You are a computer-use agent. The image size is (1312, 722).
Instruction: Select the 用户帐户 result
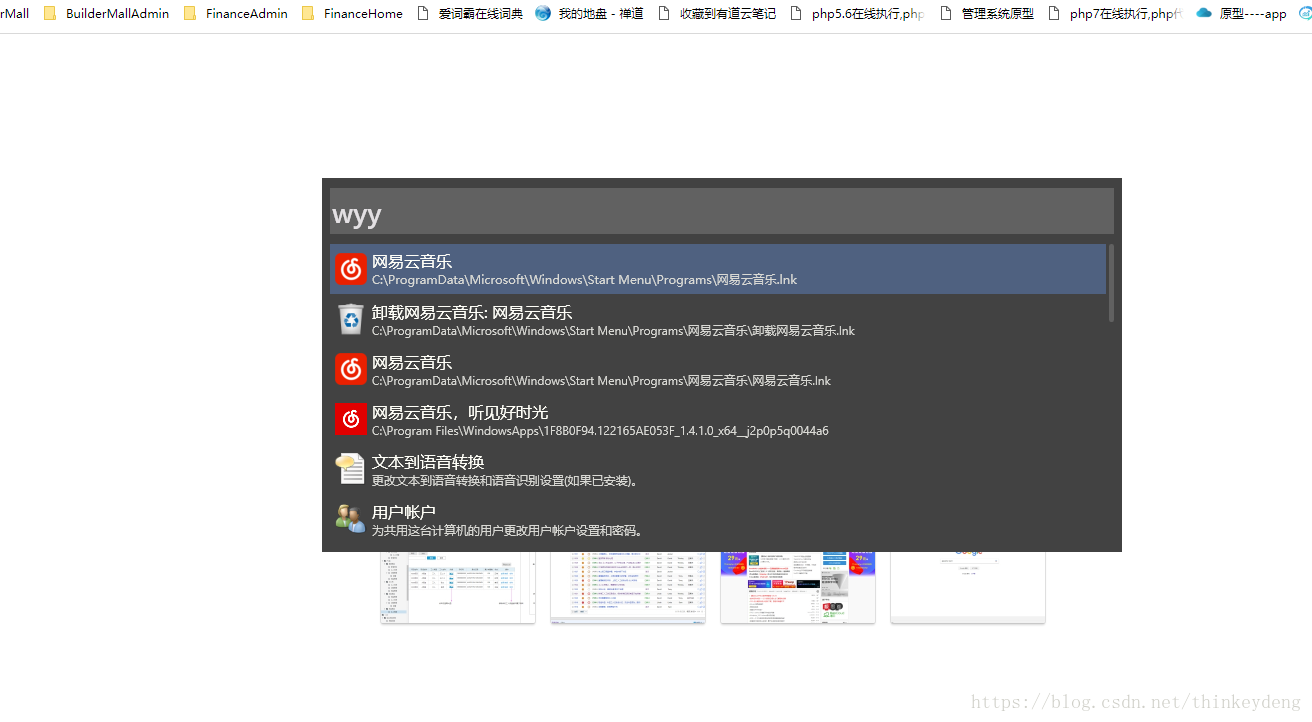click(718, 519)
